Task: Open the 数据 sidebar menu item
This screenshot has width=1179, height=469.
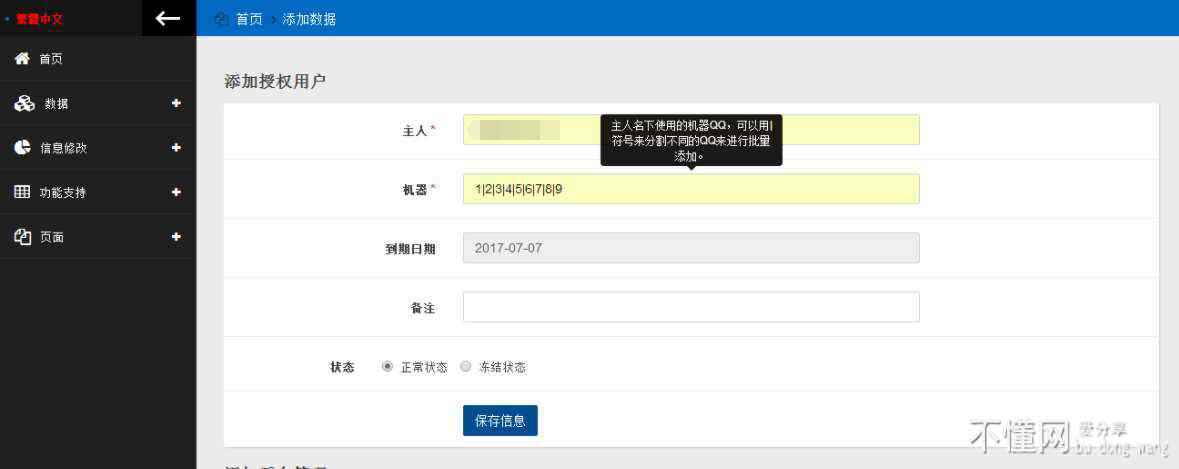Action: coord(98,103)
